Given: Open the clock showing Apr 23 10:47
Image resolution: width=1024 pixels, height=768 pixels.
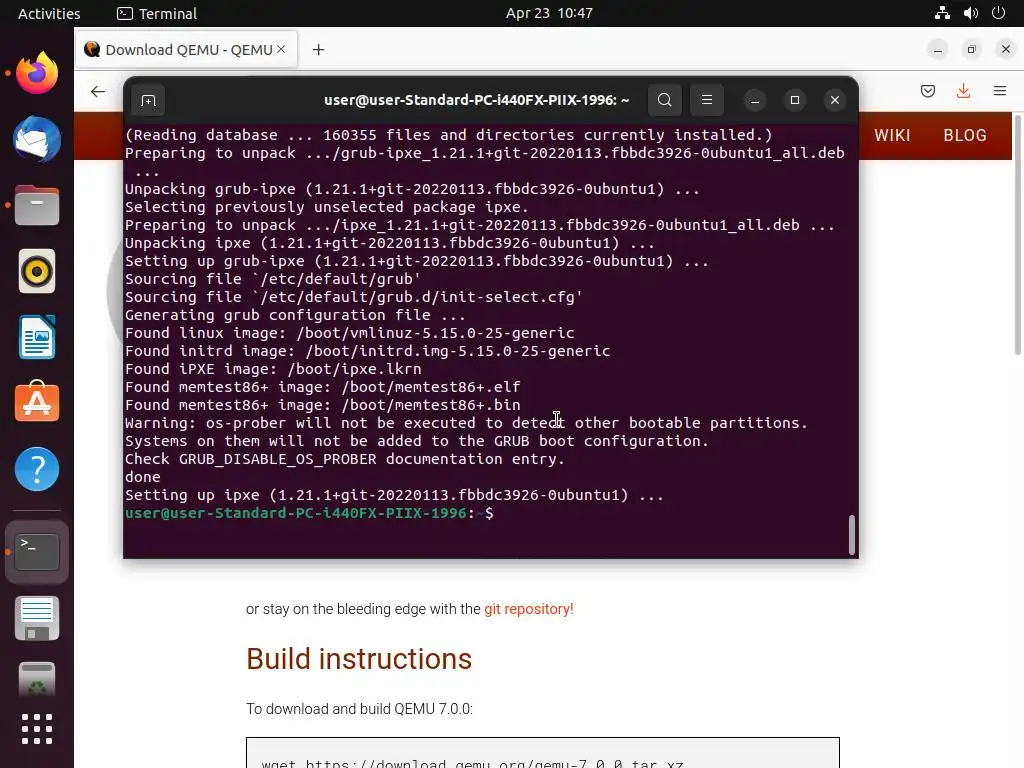Looking at the screenshot, I should pos(549,13).
